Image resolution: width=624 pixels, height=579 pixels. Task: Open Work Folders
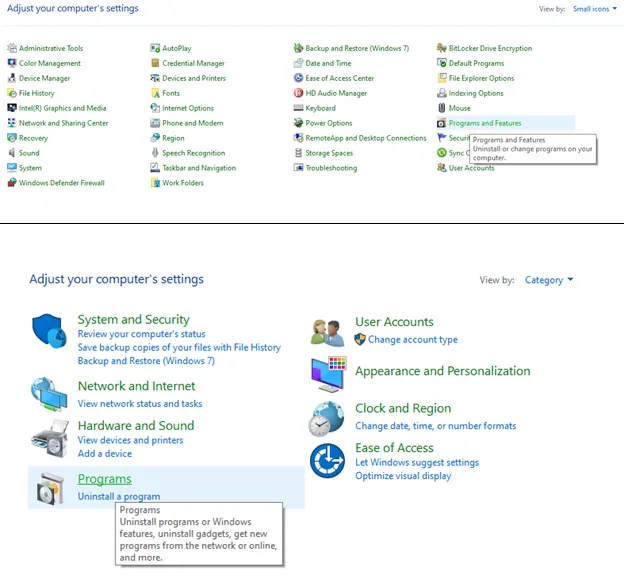pyautogui.click(x=183, y=183)
